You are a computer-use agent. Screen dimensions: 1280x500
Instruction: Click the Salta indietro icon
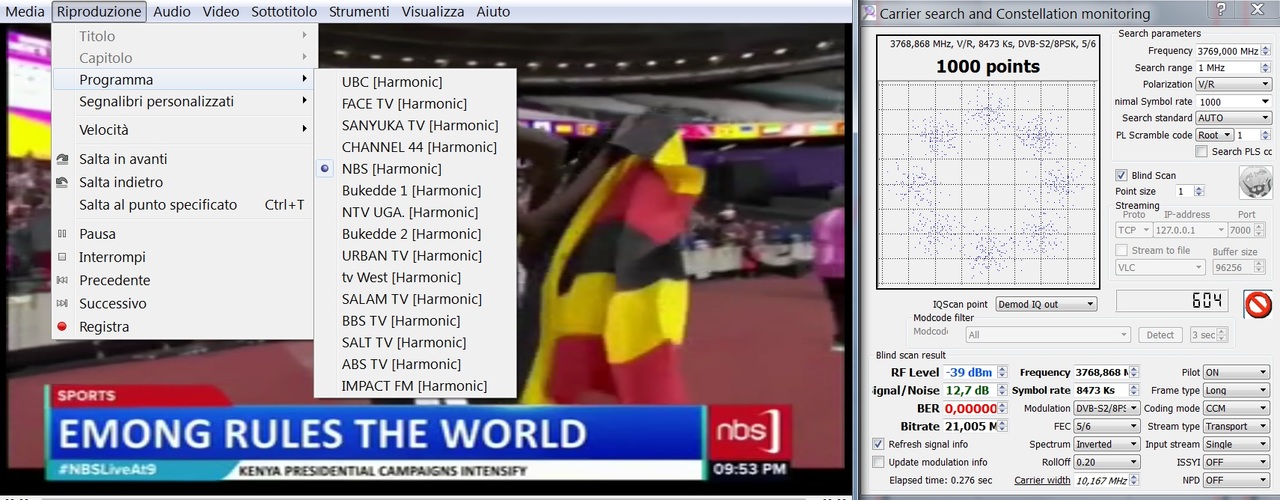[x=62, y=182]
